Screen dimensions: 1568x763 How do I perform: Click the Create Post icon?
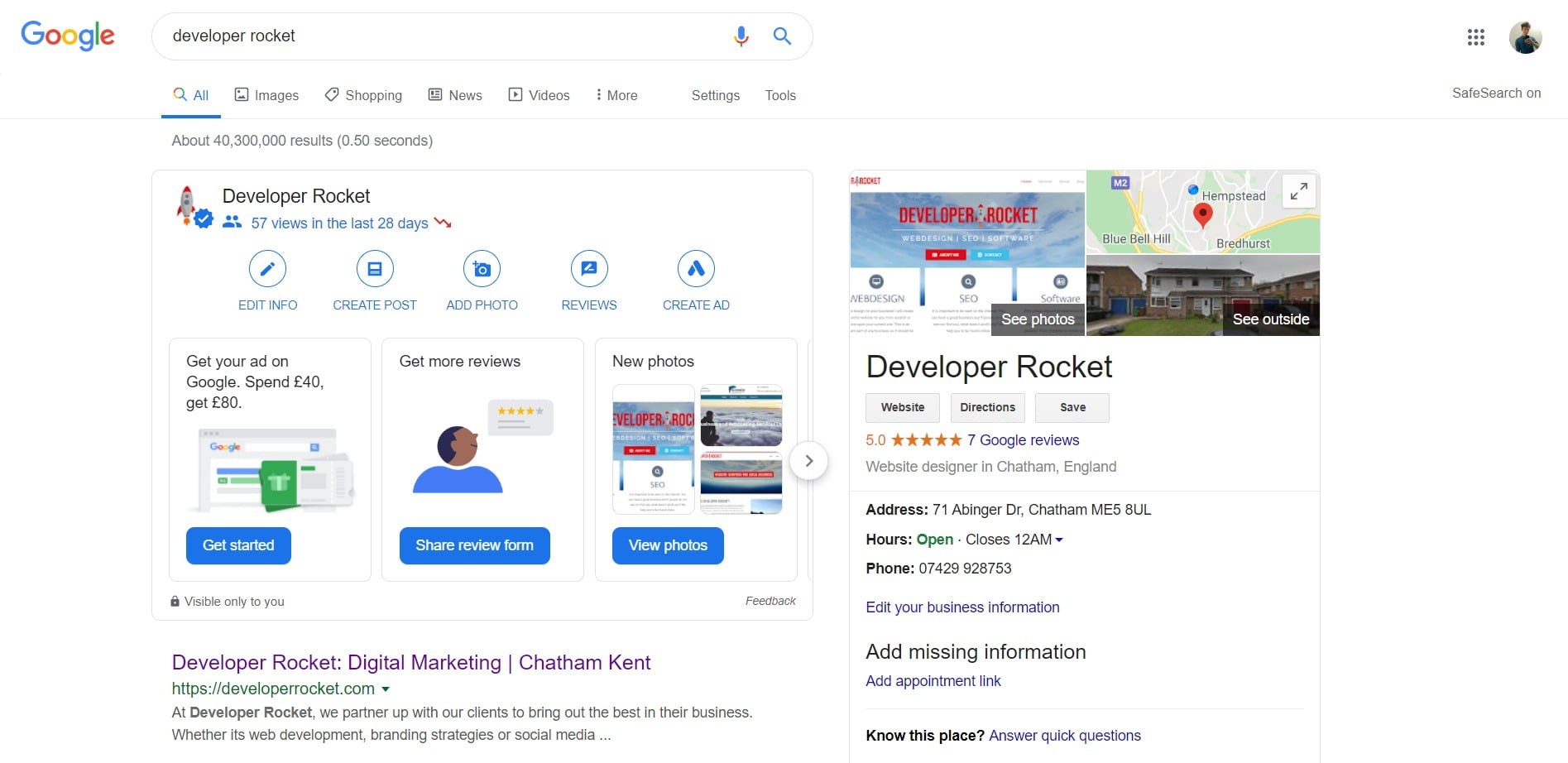pos(375,269)
